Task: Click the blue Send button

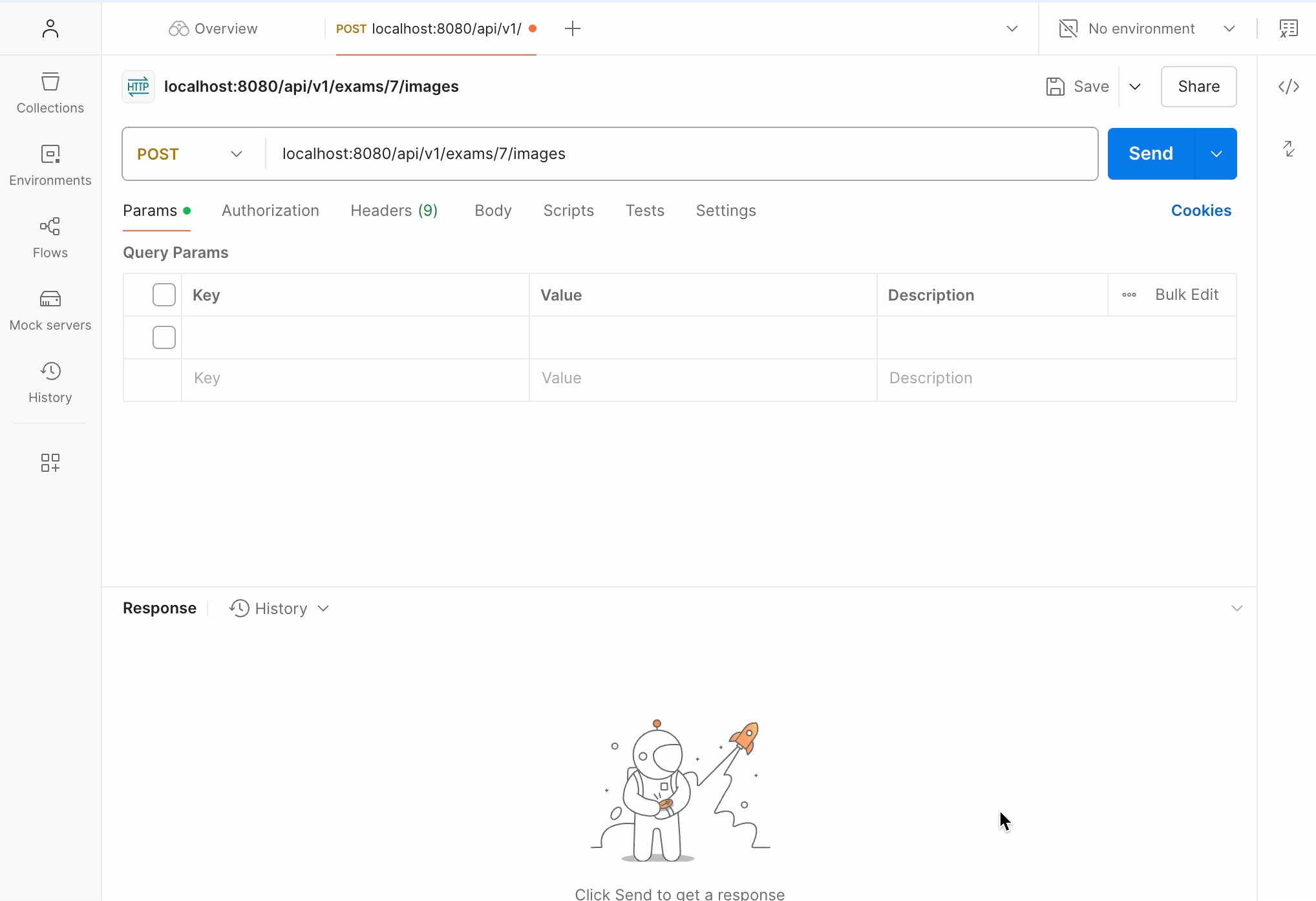Action: pyautogui.click(x=1151, y=154)
